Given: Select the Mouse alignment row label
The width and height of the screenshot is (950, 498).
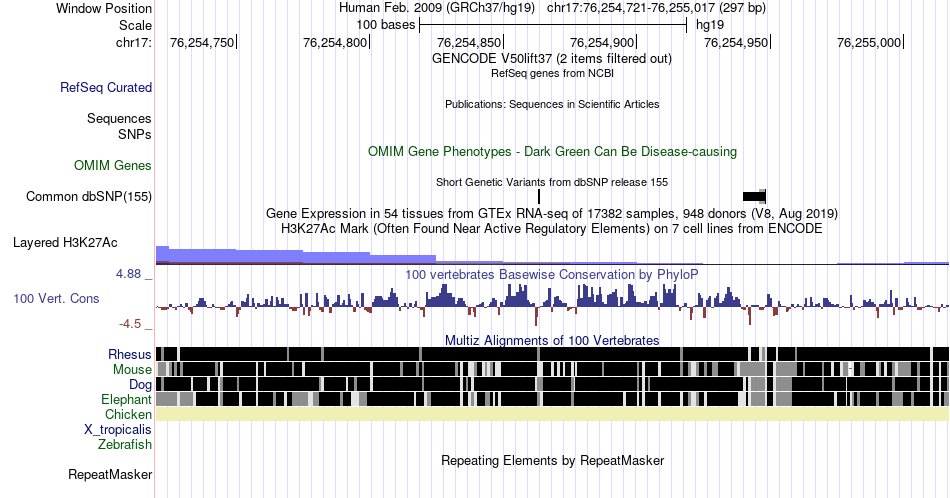Looking at the screenshot, I should pyautogui.click(x=132, y=370).
